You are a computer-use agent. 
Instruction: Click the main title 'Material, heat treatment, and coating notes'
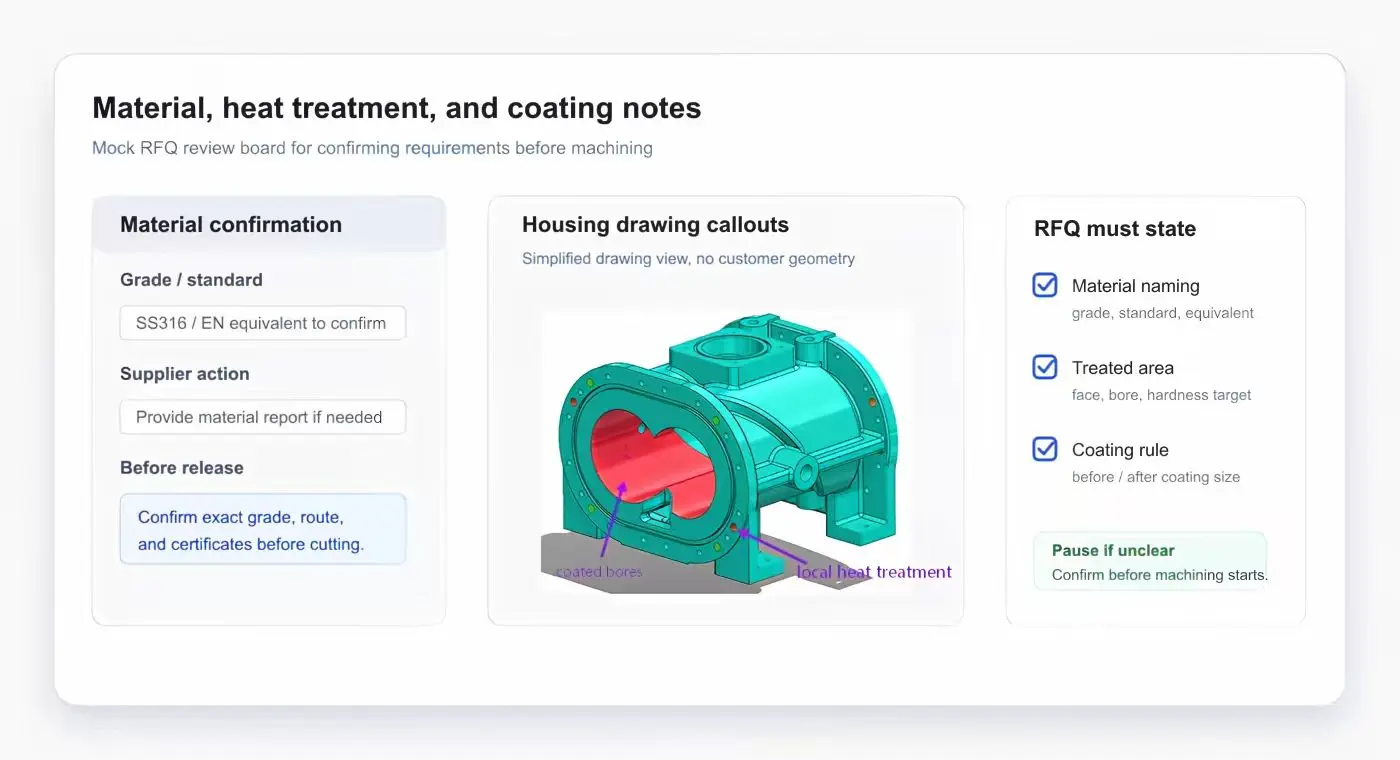click(x=397, y=108)
